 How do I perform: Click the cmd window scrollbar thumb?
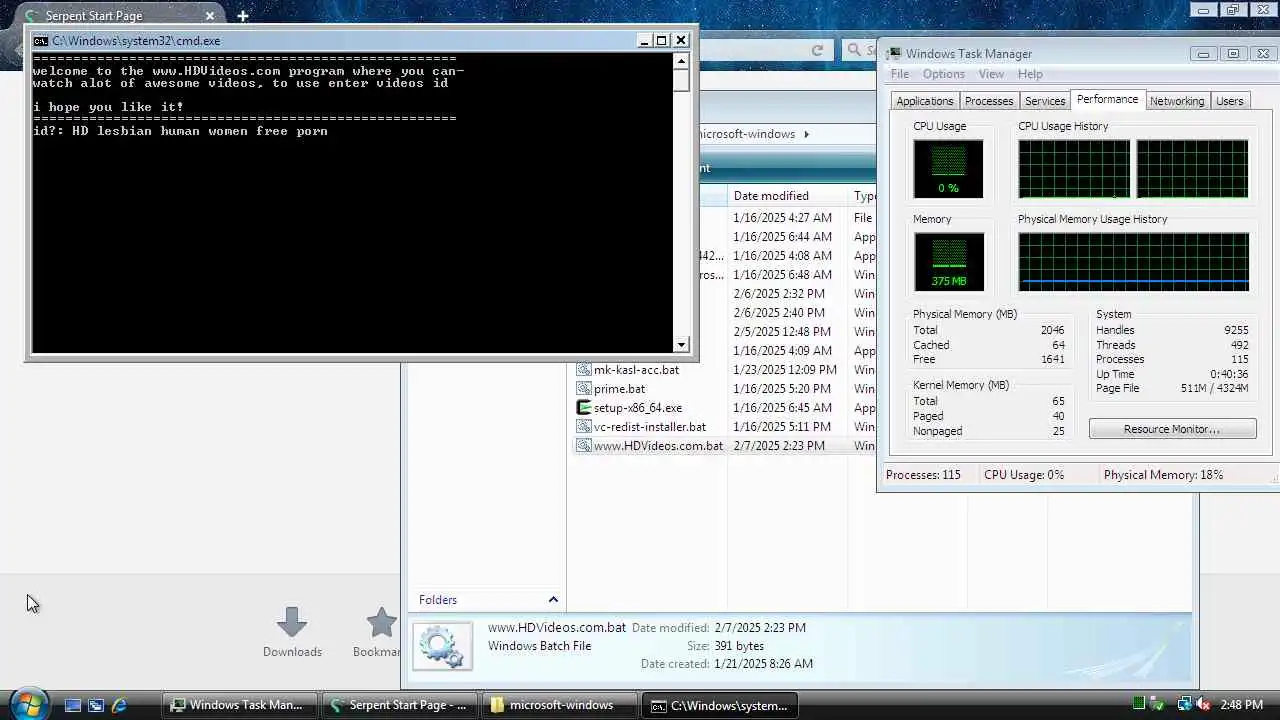point(682,80)
